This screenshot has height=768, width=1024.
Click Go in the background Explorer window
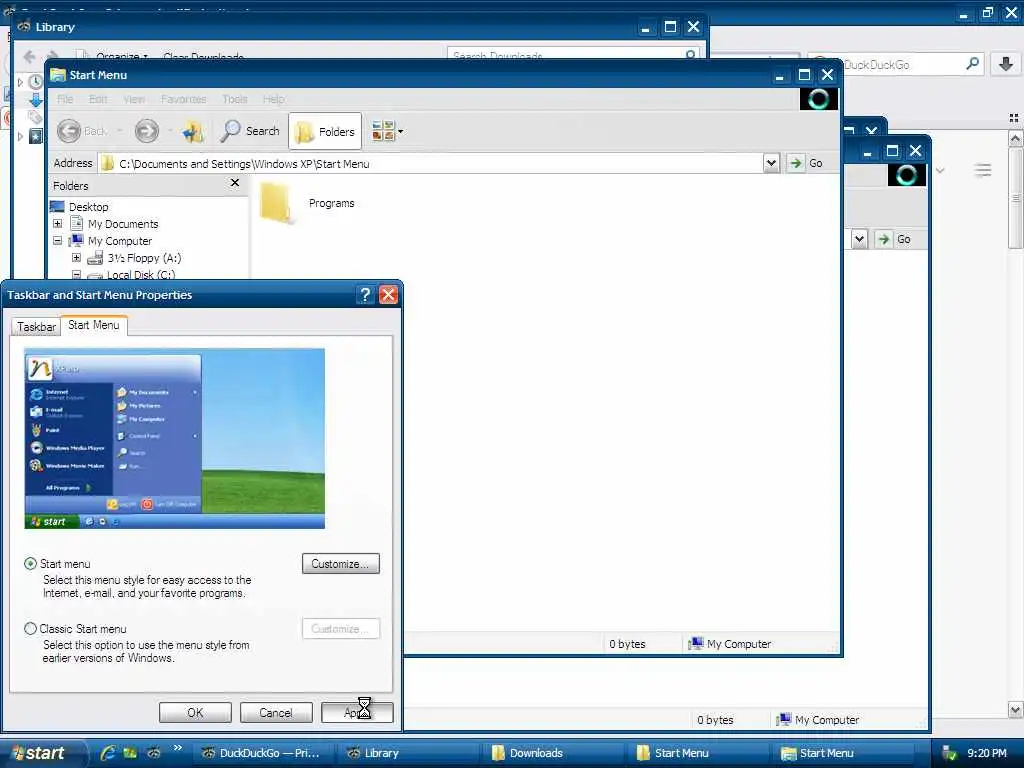tap(893, 239)
